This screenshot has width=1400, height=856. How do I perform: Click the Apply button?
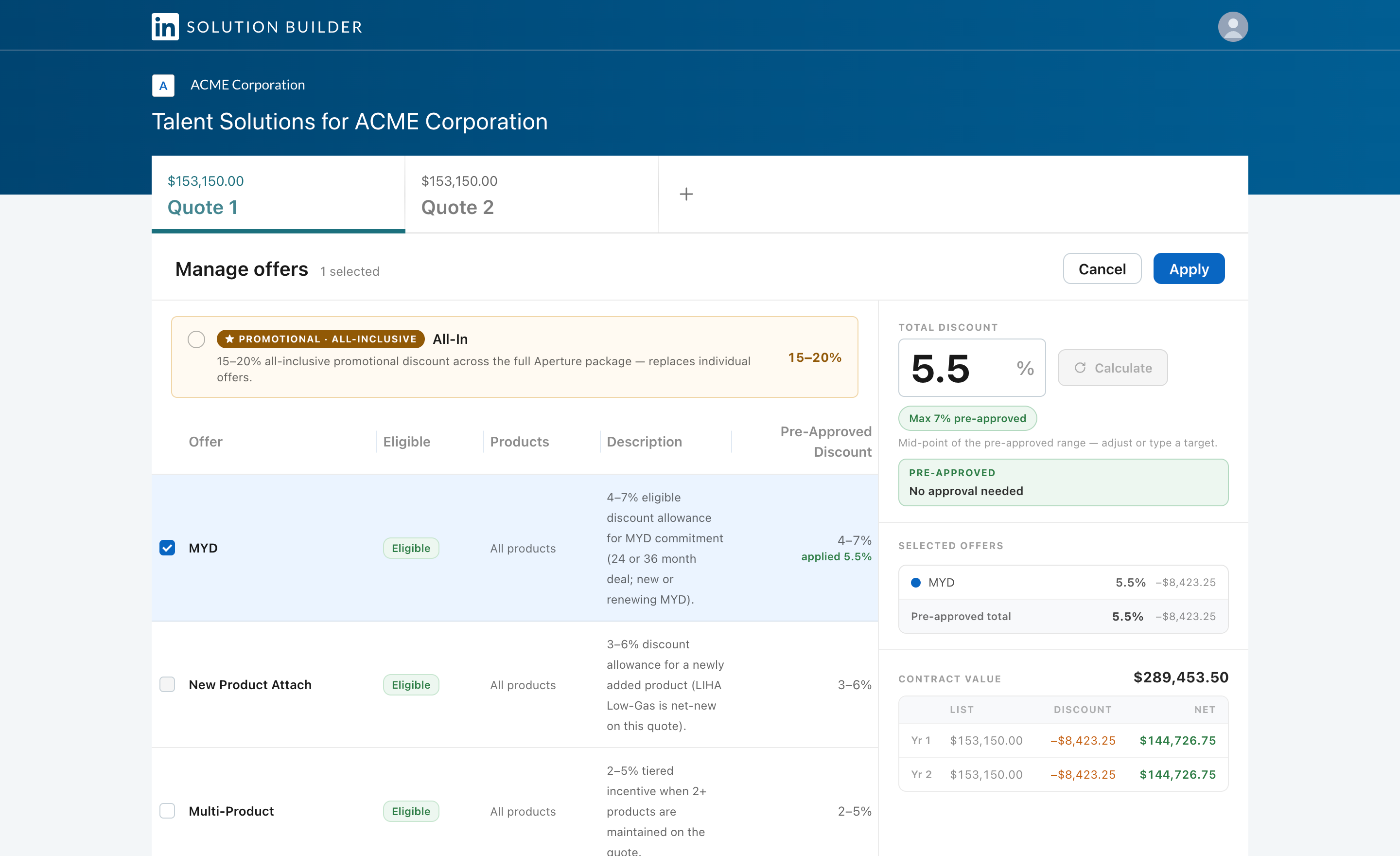[x=1189, y=269]
